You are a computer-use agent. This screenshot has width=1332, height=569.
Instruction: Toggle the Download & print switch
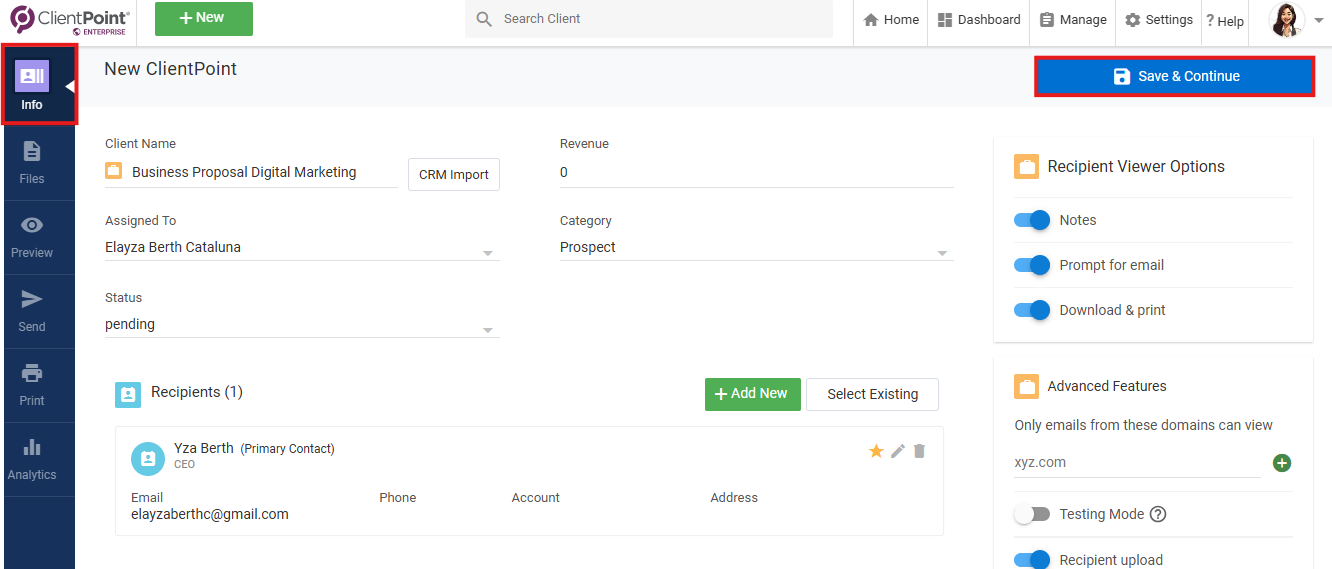pos(1032,310)
